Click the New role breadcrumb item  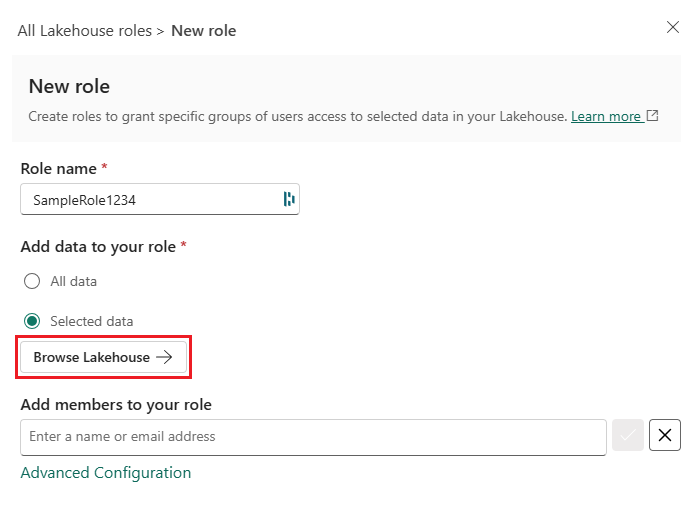[x=204, y=31]
